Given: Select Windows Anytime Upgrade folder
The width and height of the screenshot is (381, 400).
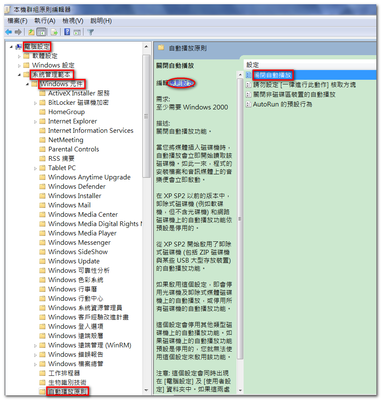Looking at the screenshot, I should [x=89, y=177].
